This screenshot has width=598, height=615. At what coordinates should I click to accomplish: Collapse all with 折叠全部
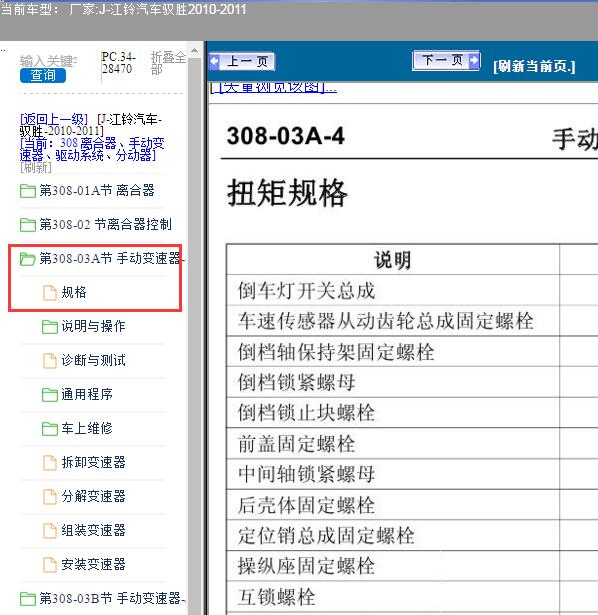pyautogui.click(x=168, y=63)
